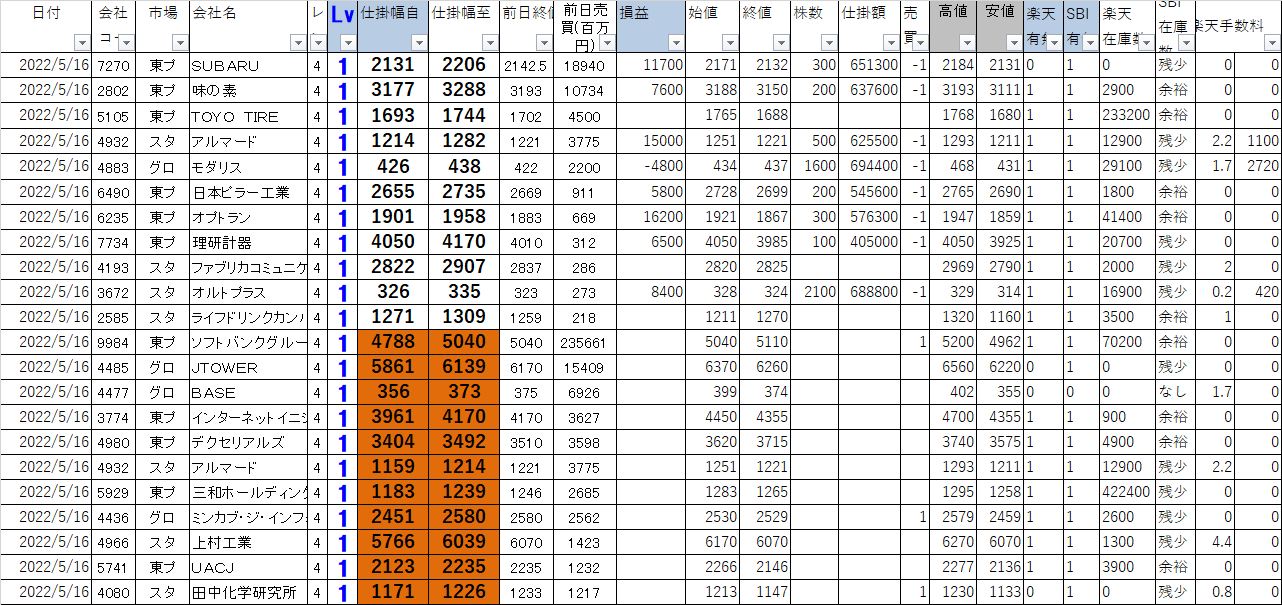Select 損益 cell showing 16200

(651, 216)
